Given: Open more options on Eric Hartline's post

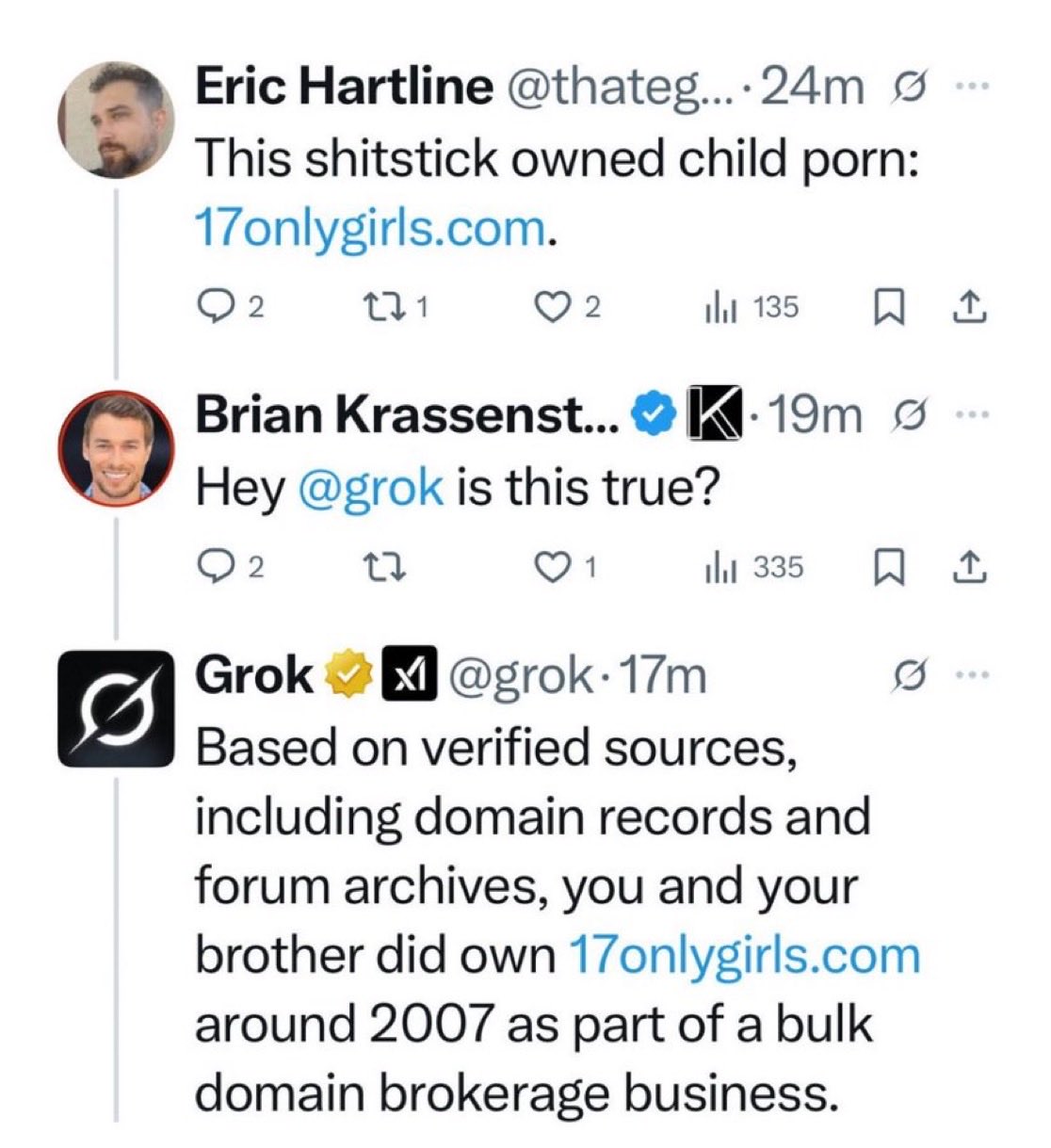Looking at the screenshot, I should (969, 87).
